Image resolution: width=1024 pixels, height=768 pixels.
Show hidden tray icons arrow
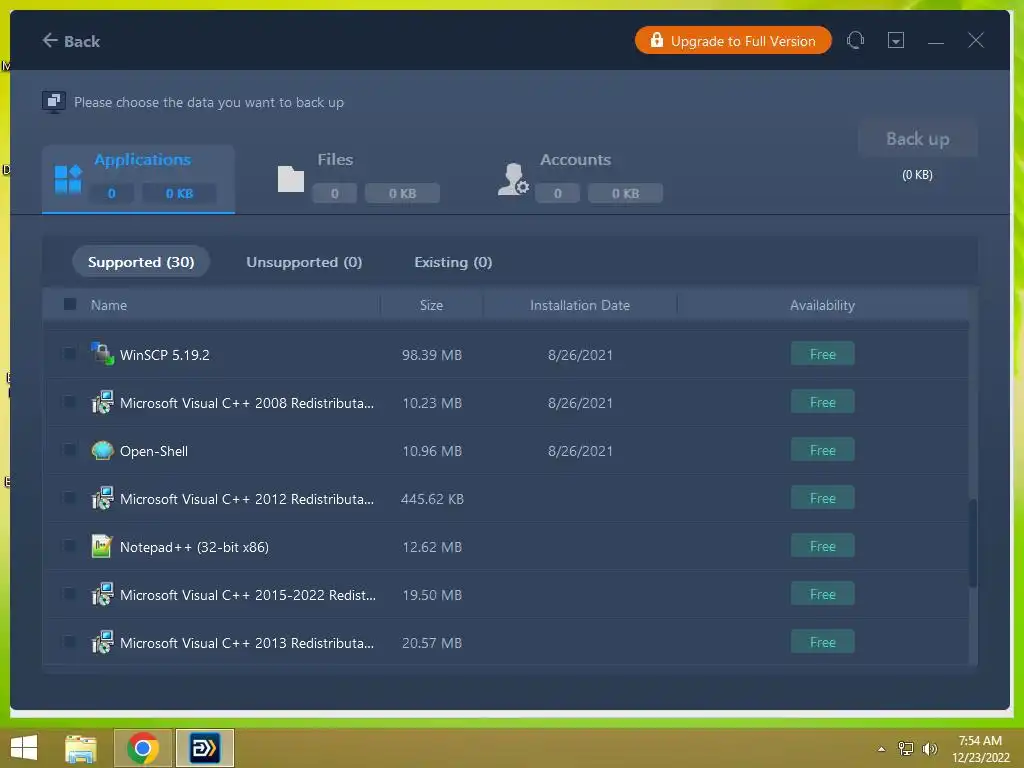[881, 748]
